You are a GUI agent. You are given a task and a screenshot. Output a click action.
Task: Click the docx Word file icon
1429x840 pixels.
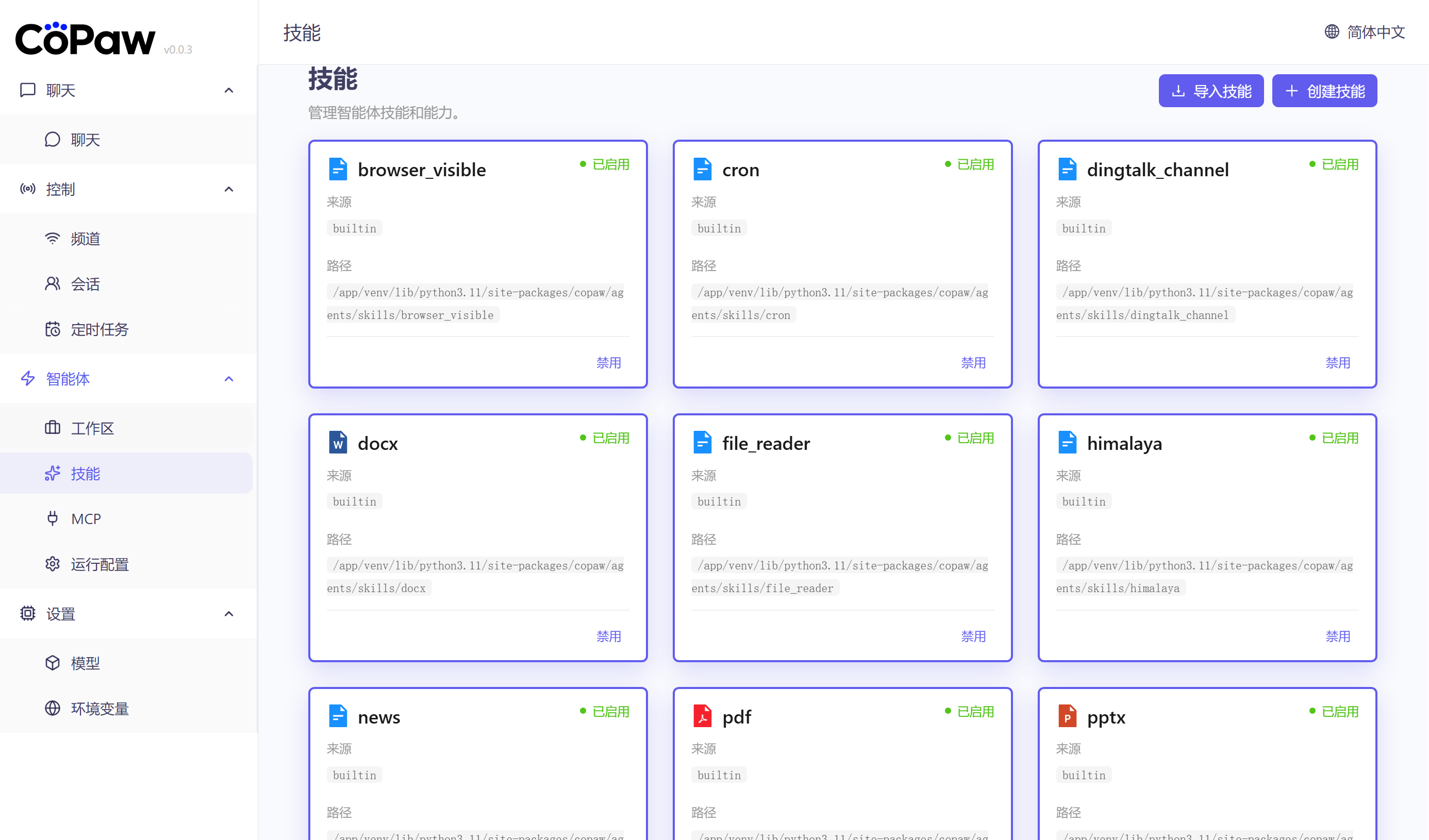(x=338, y=442)
